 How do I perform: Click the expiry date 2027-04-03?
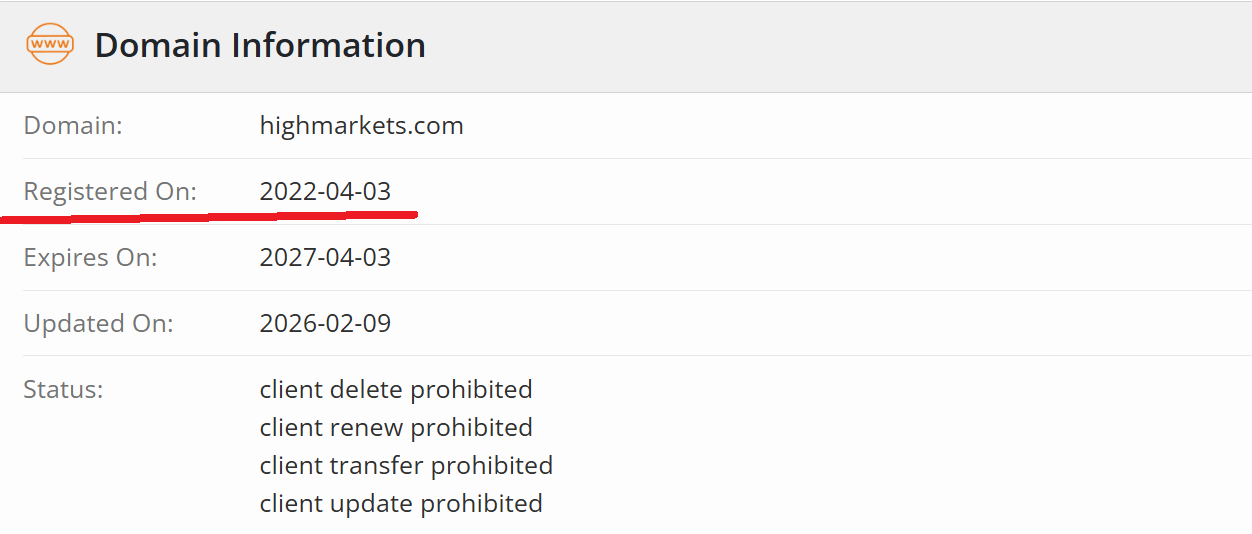click(325, 257)
